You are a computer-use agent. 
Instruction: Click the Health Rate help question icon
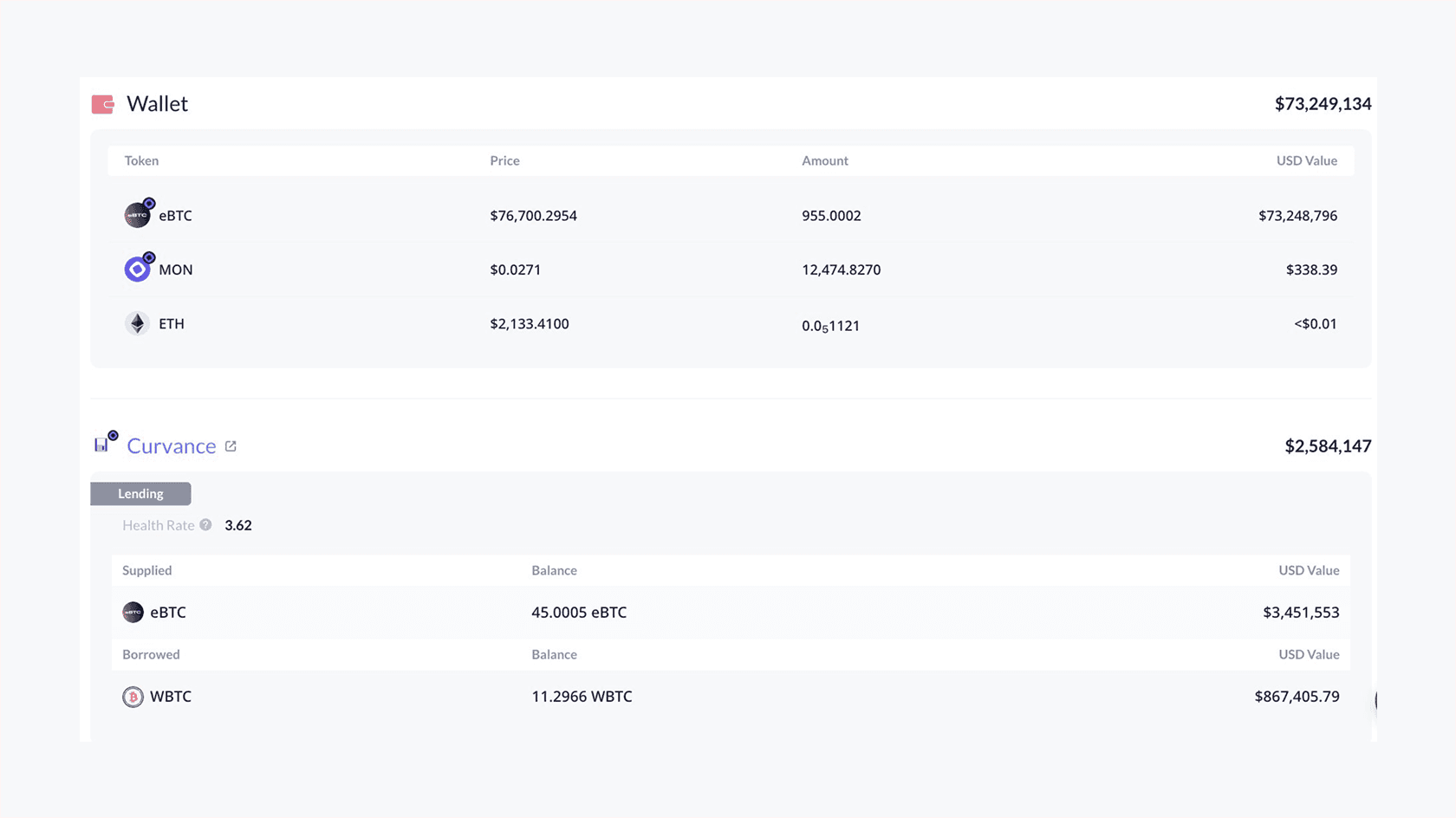(x=205, y=525)
